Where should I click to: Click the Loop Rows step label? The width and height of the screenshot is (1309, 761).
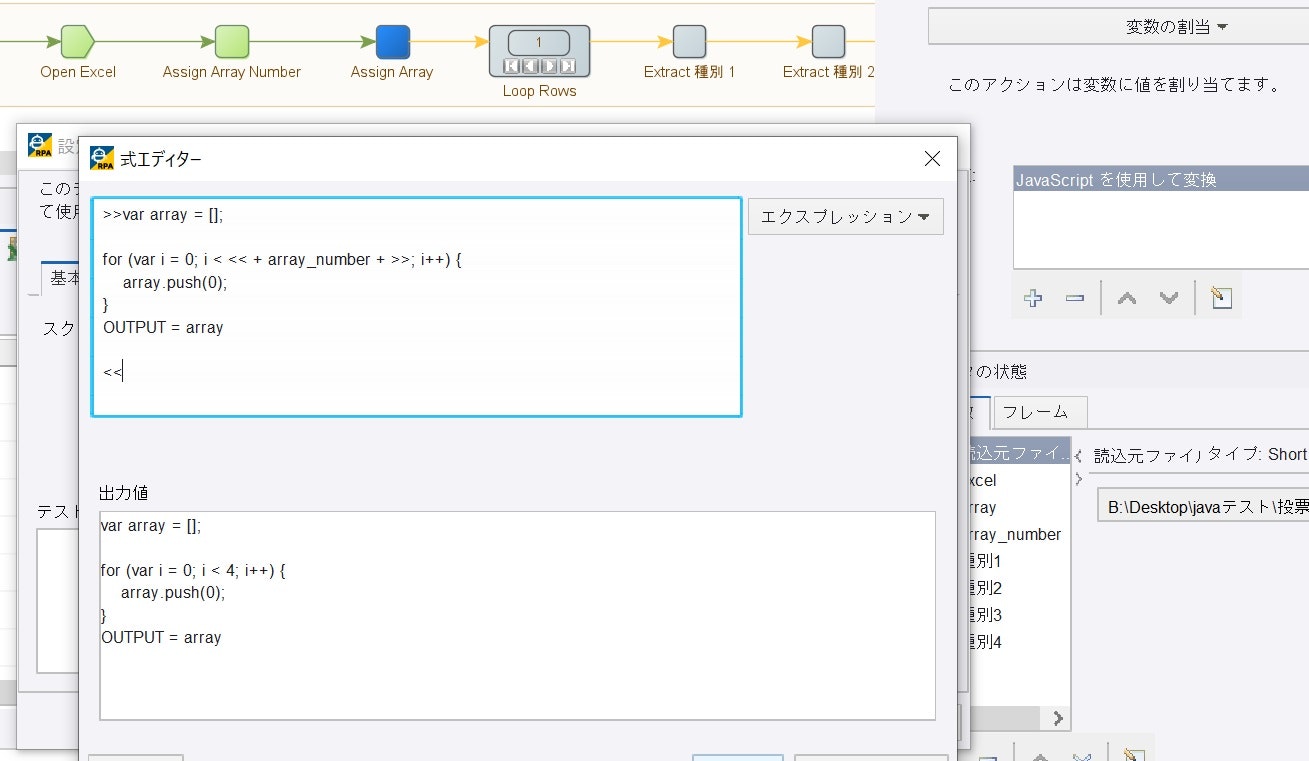(539, 91)
